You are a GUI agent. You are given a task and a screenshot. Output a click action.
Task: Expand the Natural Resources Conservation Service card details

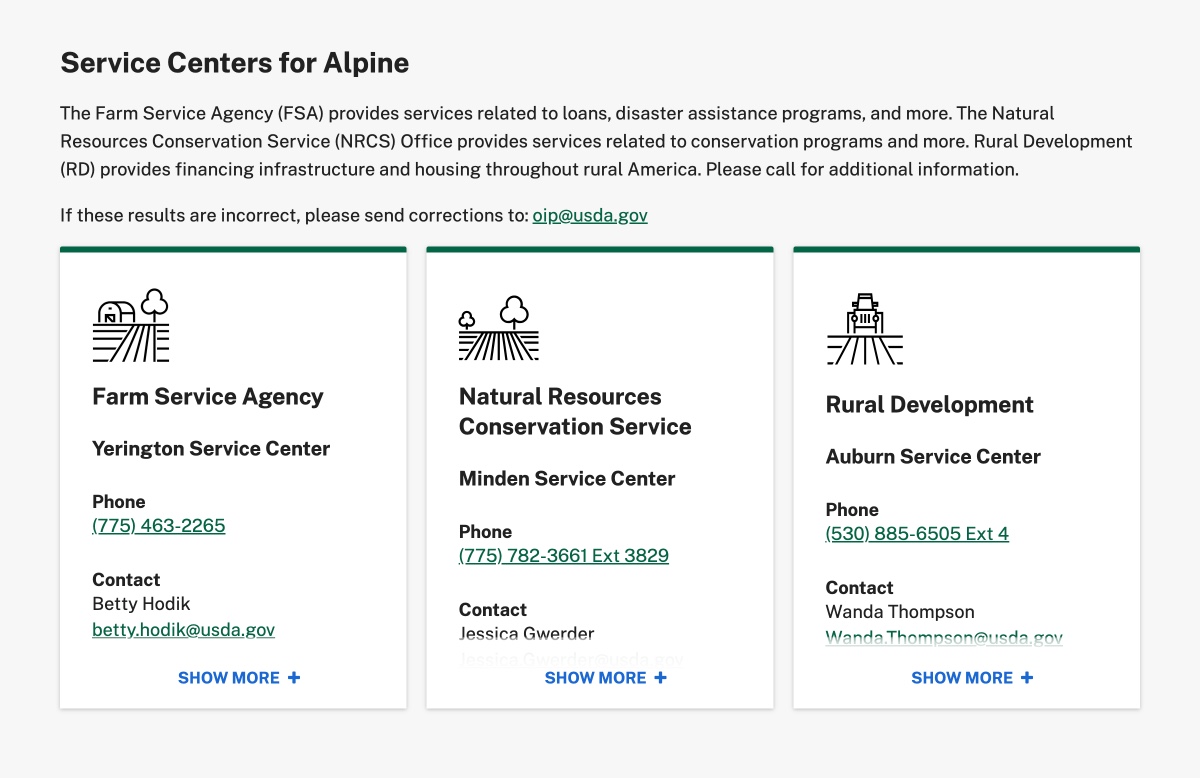597,677
